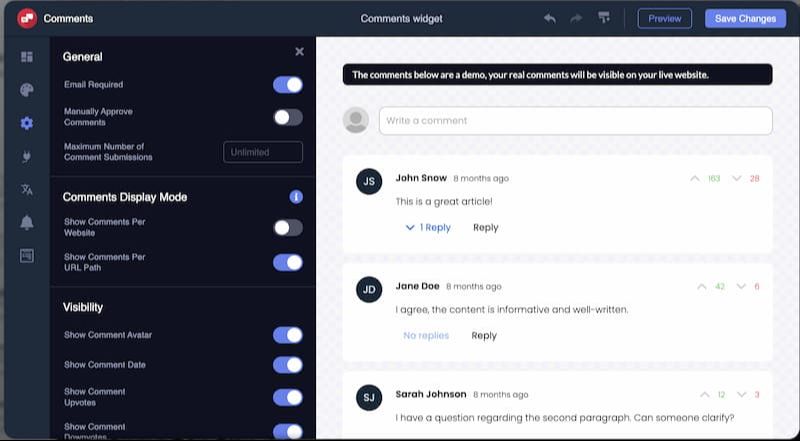This screenshot has width=800, height=441.
Task: Enable Show Comments Per Website toggle
Action: tap(288, 228)
